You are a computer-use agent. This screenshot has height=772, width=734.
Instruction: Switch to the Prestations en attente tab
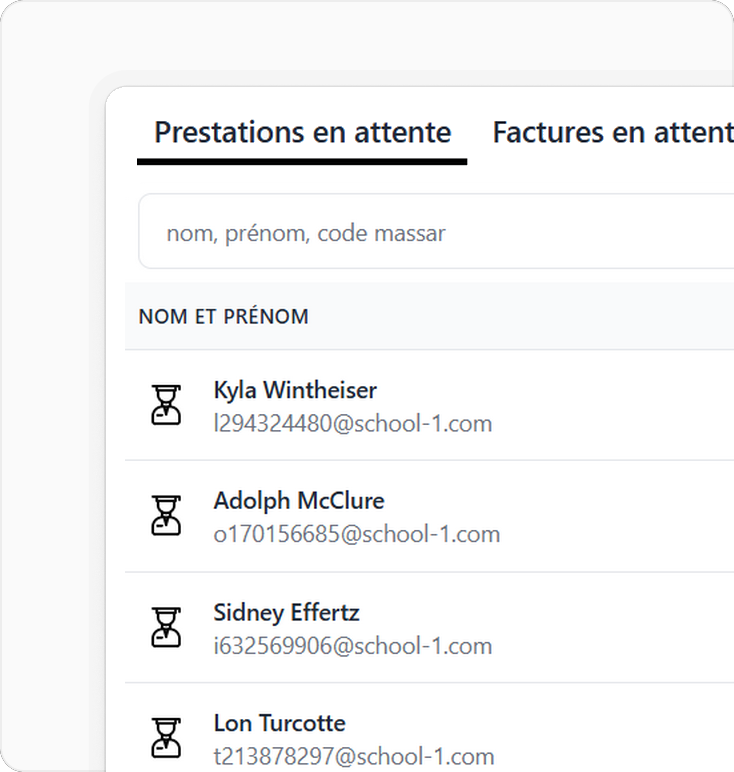302,132
